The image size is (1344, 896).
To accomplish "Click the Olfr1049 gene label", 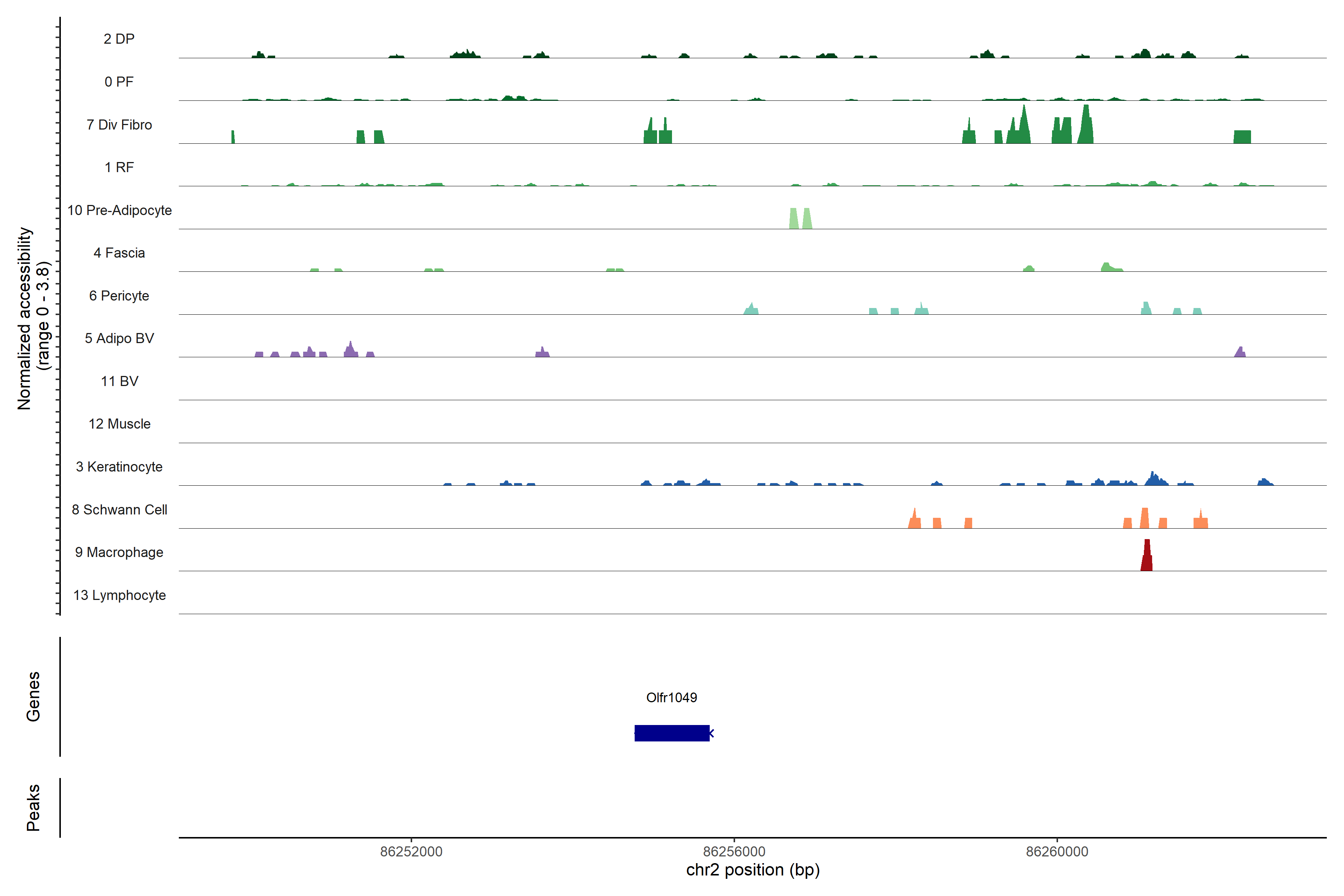I will point(671,697).
